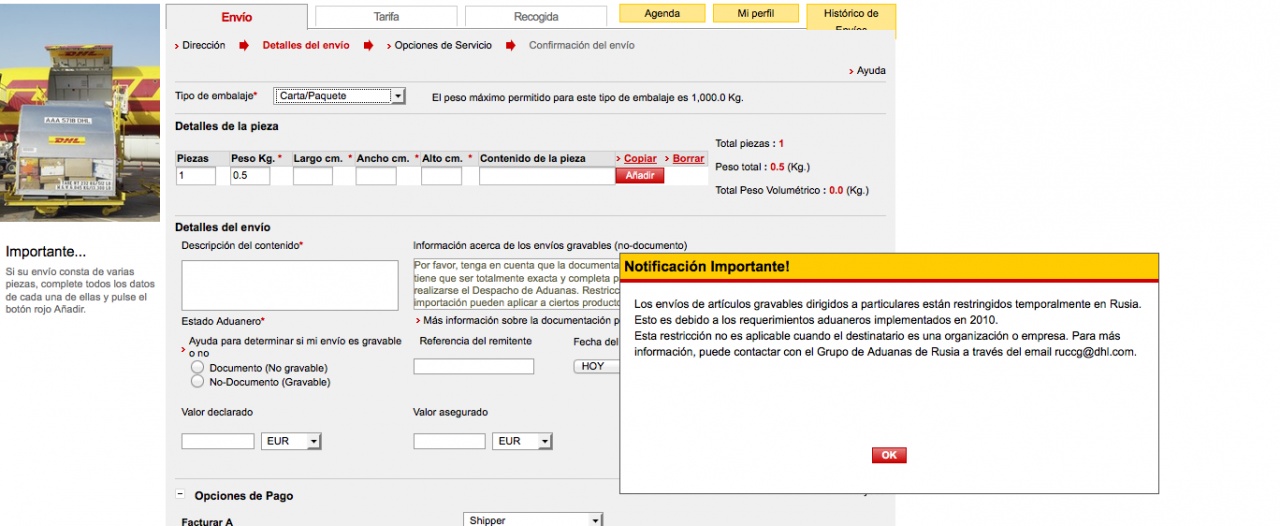Click the Copiar link in piece table
This screenshot has width=1280, height=526.
click(640, 159)
